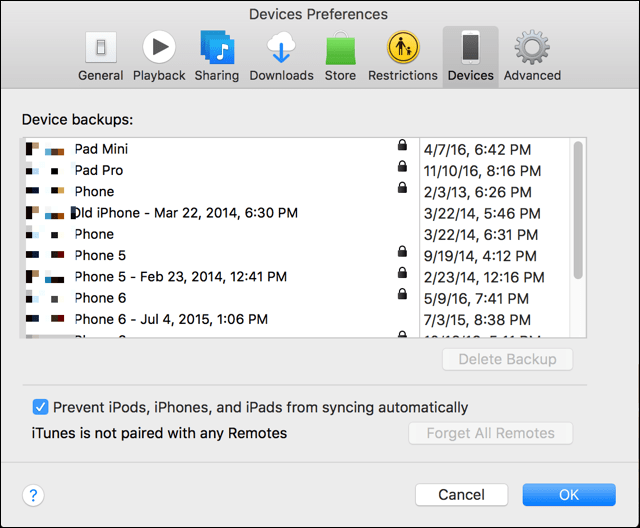Confirm preferences with OK button

pyautogui.click(x=569, y=495)
